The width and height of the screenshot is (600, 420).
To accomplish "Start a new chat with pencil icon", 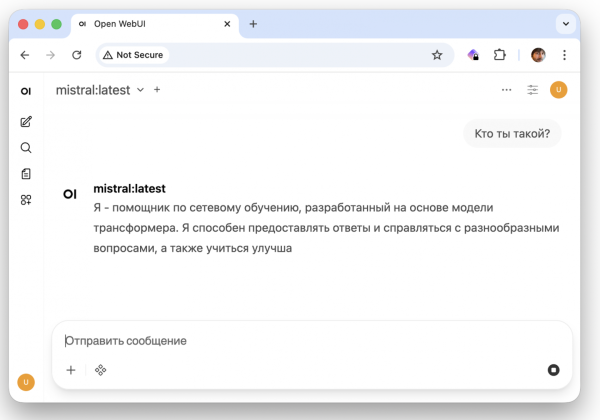I will (x=26, y=122).
